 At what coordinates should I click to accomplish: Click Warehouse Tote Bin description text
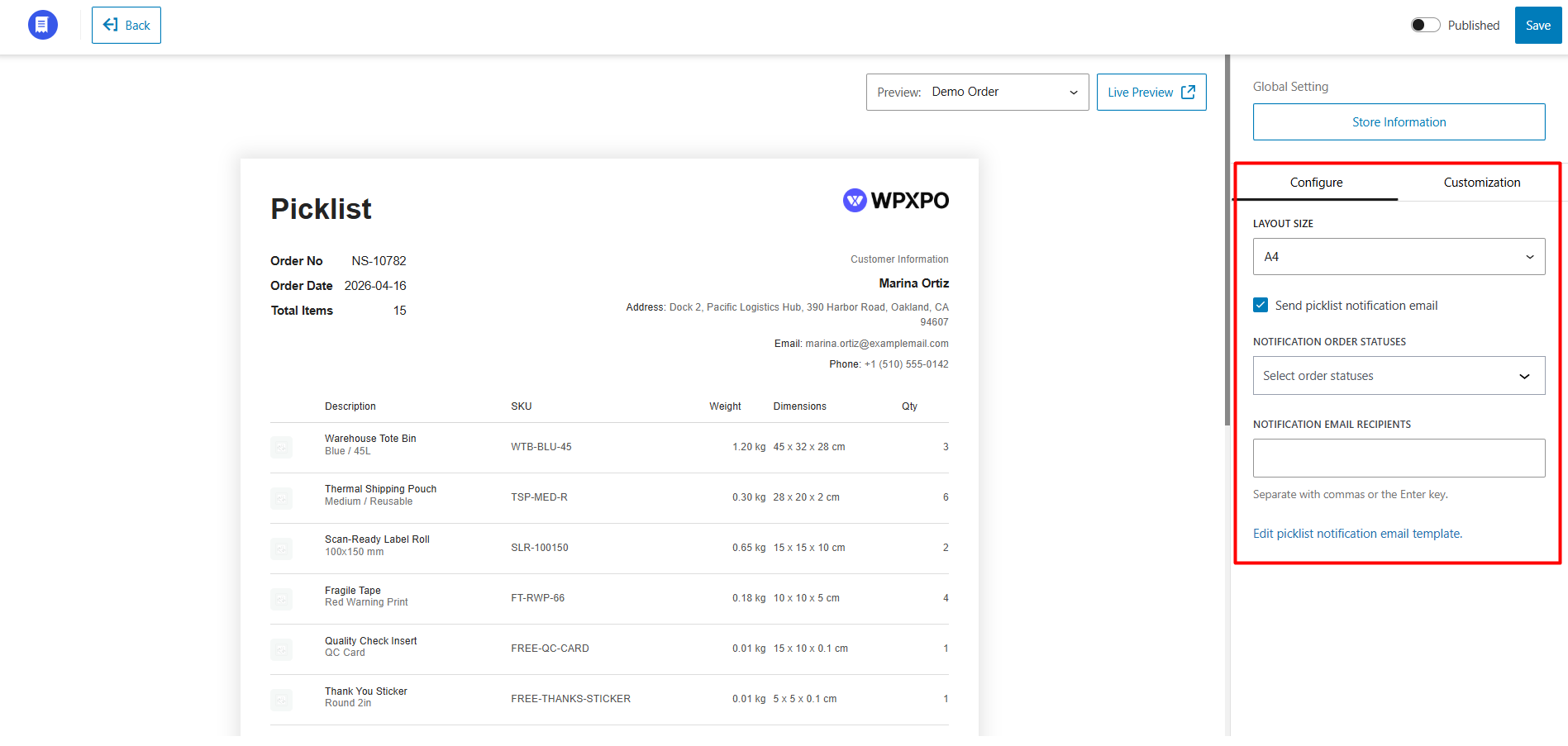(x=370, y=439)
